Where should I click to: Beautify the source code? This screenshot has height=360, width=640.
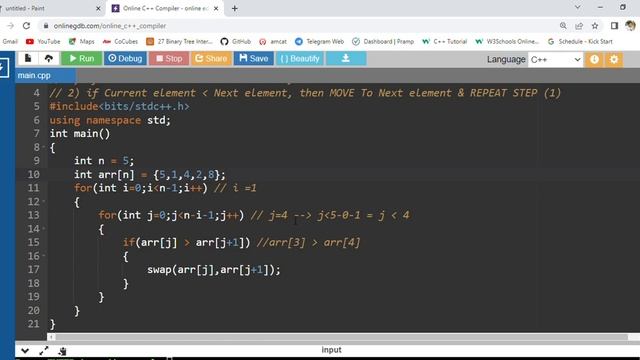pos(300,59)
